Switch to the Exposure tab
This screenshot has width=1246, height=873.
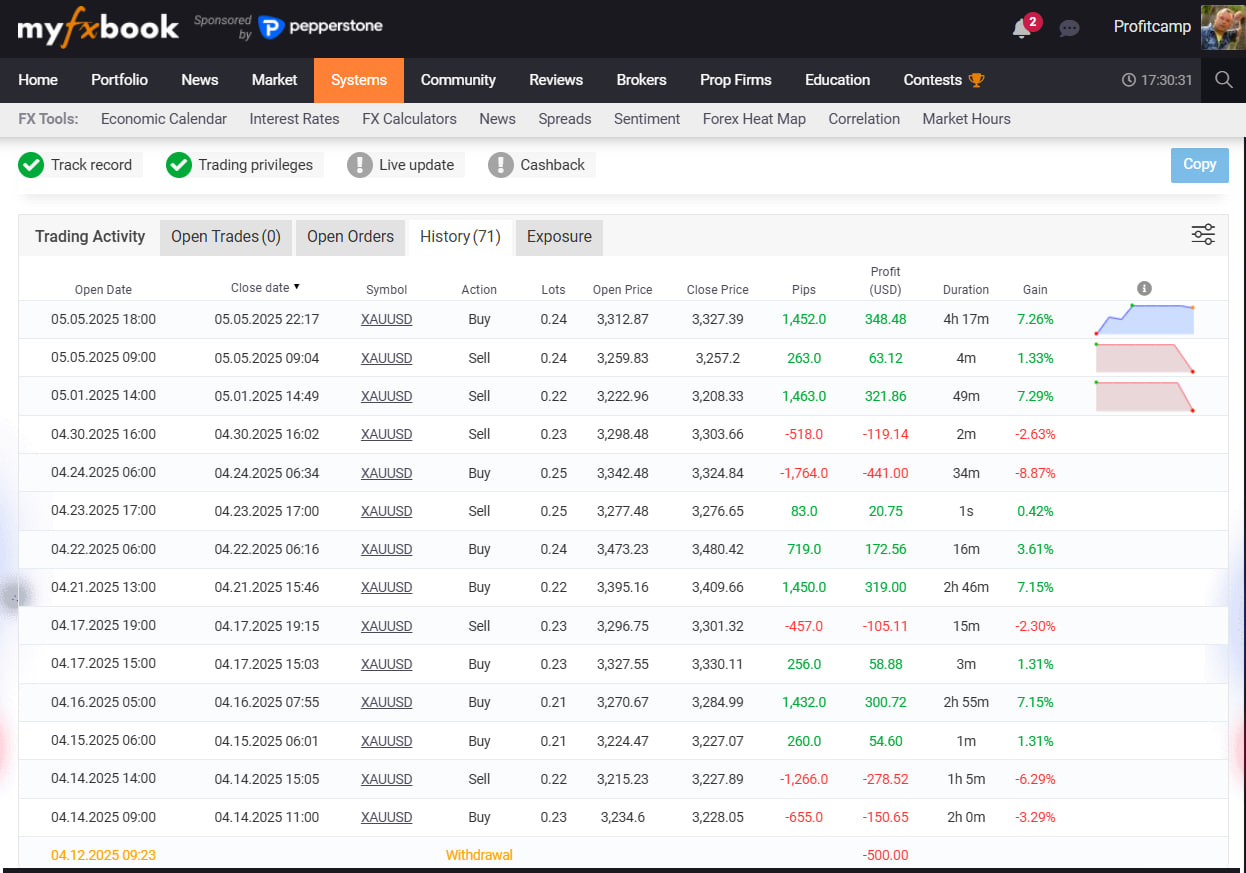tap(559, 237)
